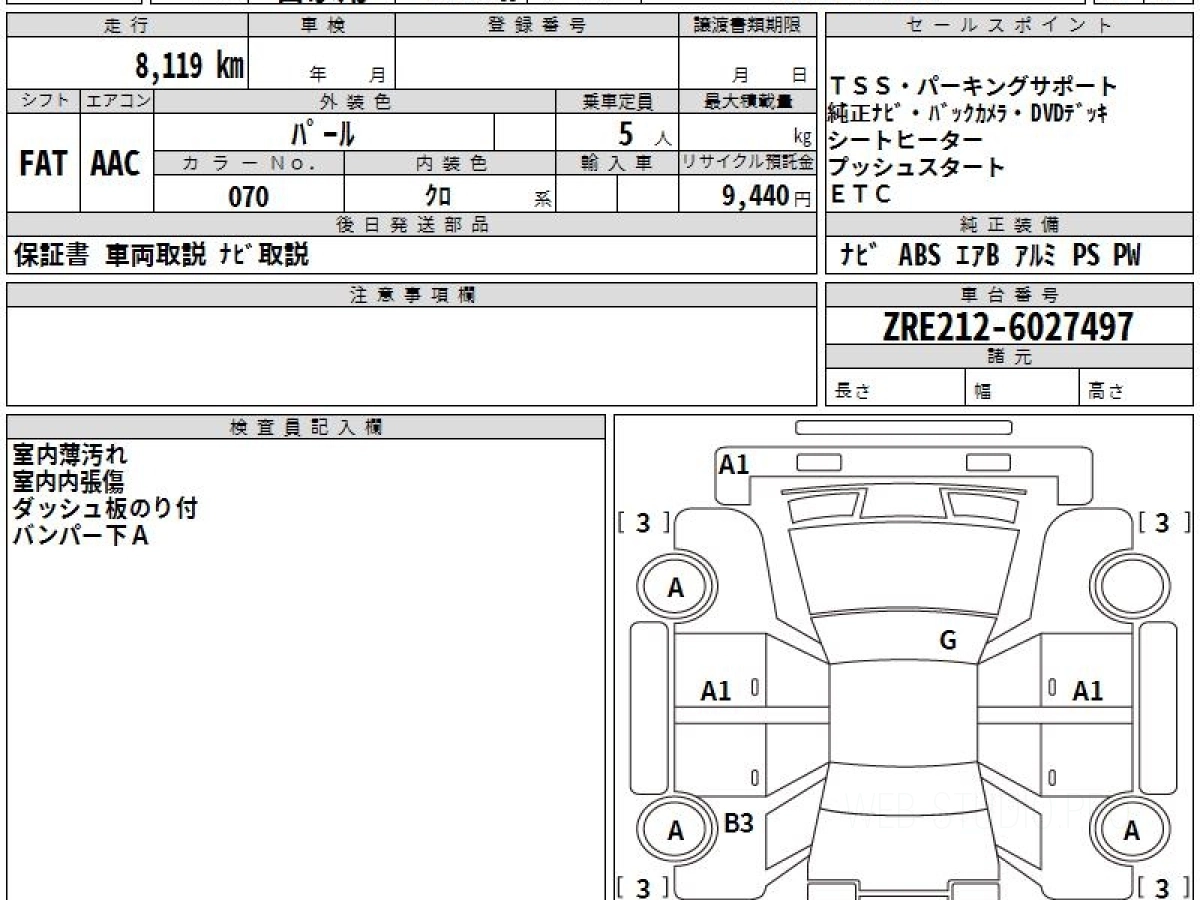Image resolution: width=1200 pixels, height=900 pixels.
Task: Click the FAT shift value
Action: (43, 164)
